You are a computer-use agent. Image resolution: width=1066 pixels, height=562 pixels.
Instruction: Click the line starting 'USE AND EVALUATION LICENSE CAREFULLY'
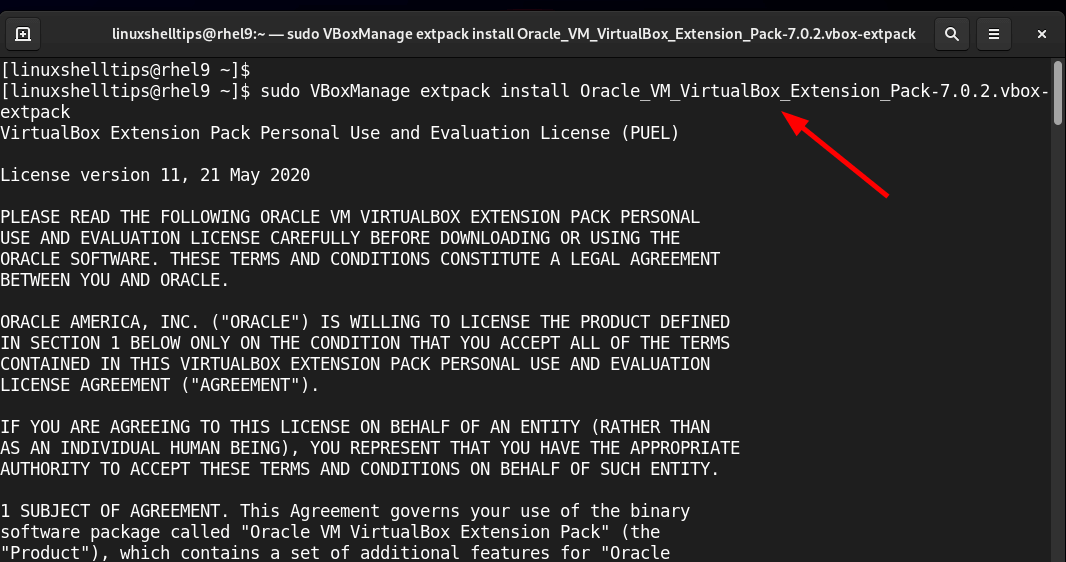(x=340, y=239)
